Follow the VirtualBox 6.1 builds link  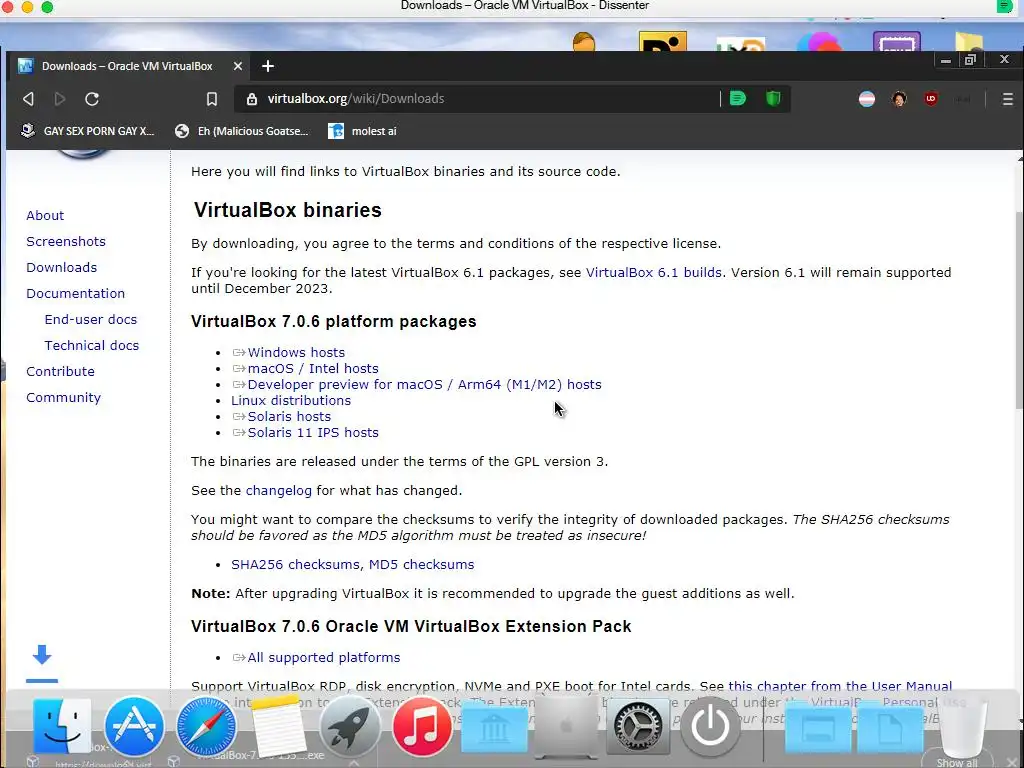[654, 272]
